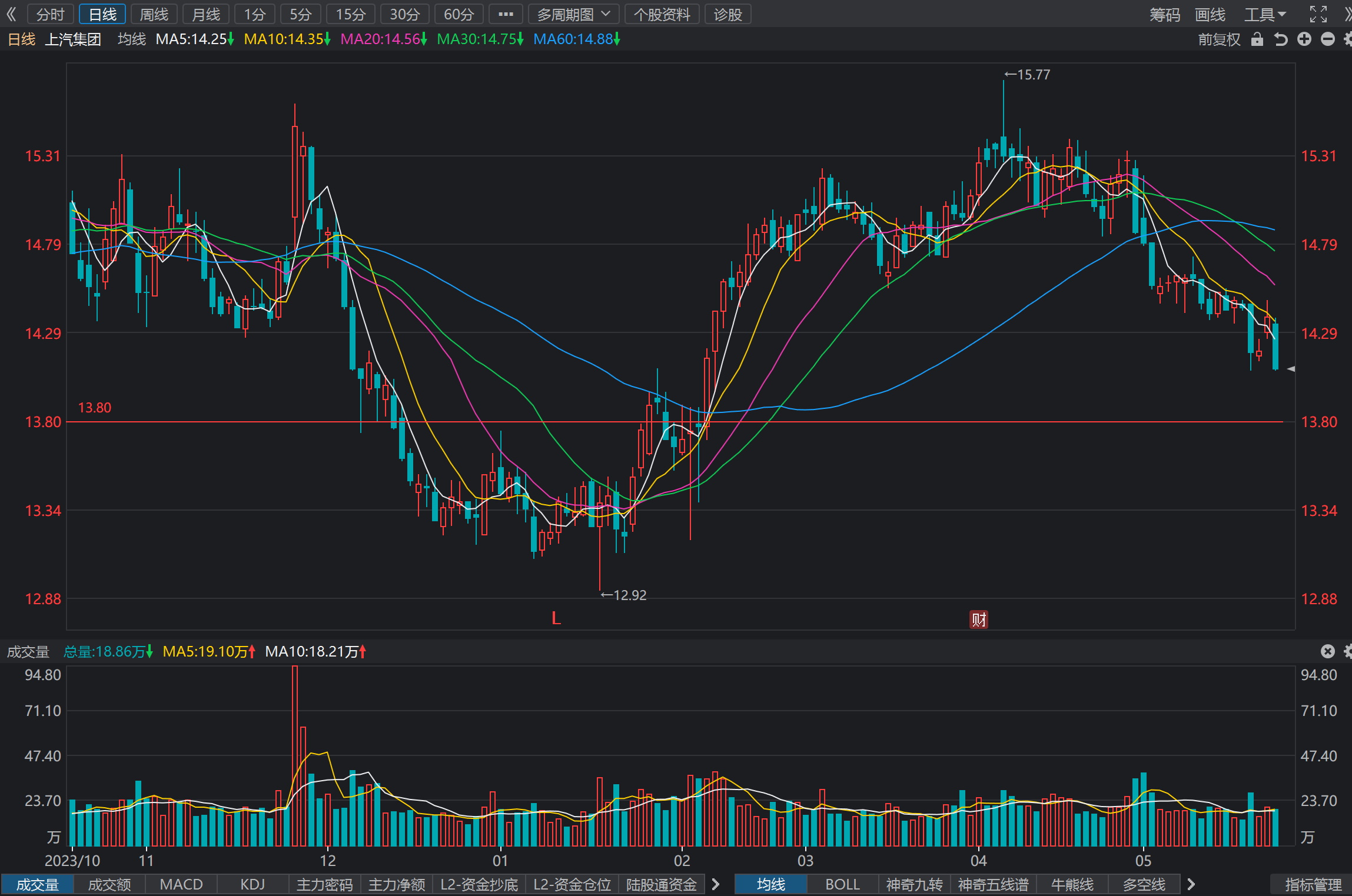Switch main indicator to 牛熊线

1072,885
